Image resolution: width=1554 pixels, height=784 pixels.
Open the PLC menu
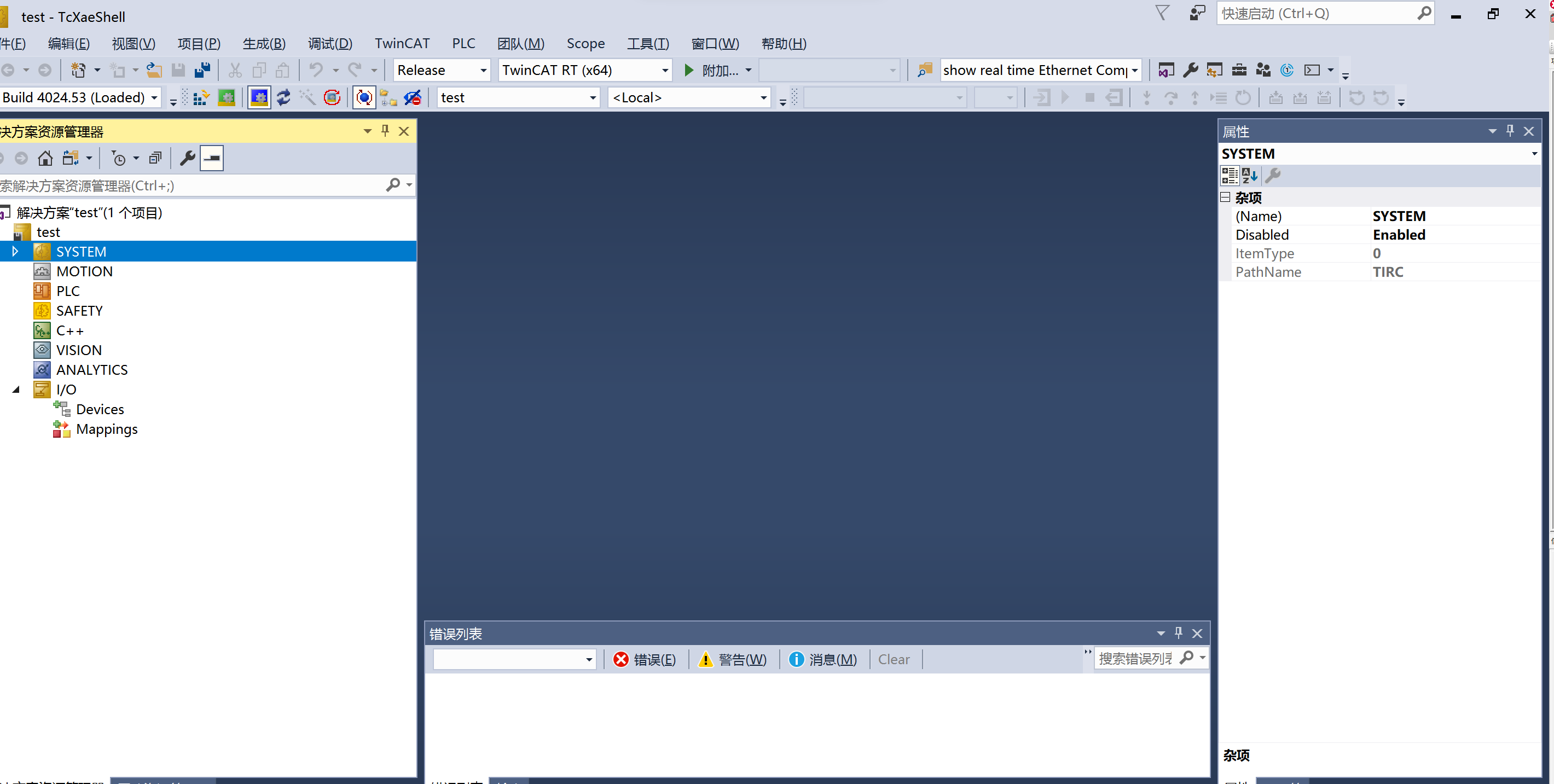(463, 43)
